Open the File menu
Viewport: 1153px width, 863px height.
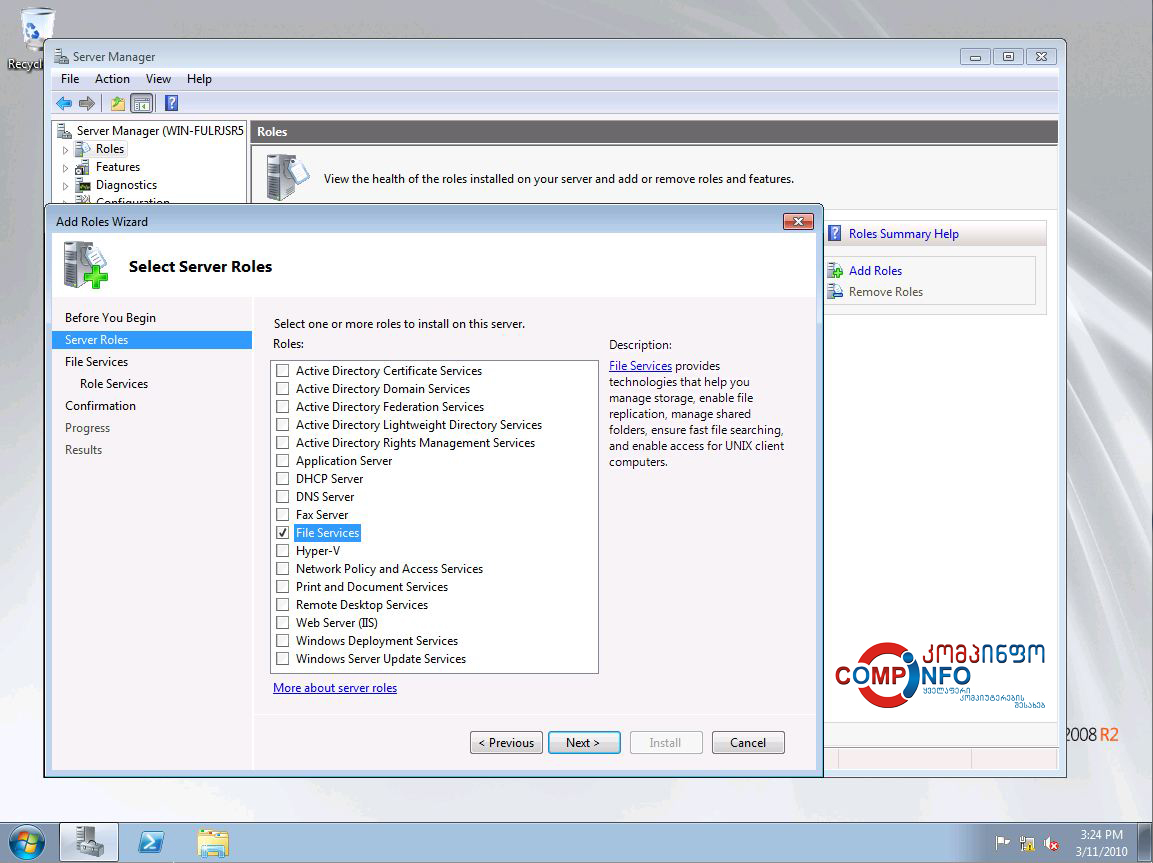click(x=70, y=79)
